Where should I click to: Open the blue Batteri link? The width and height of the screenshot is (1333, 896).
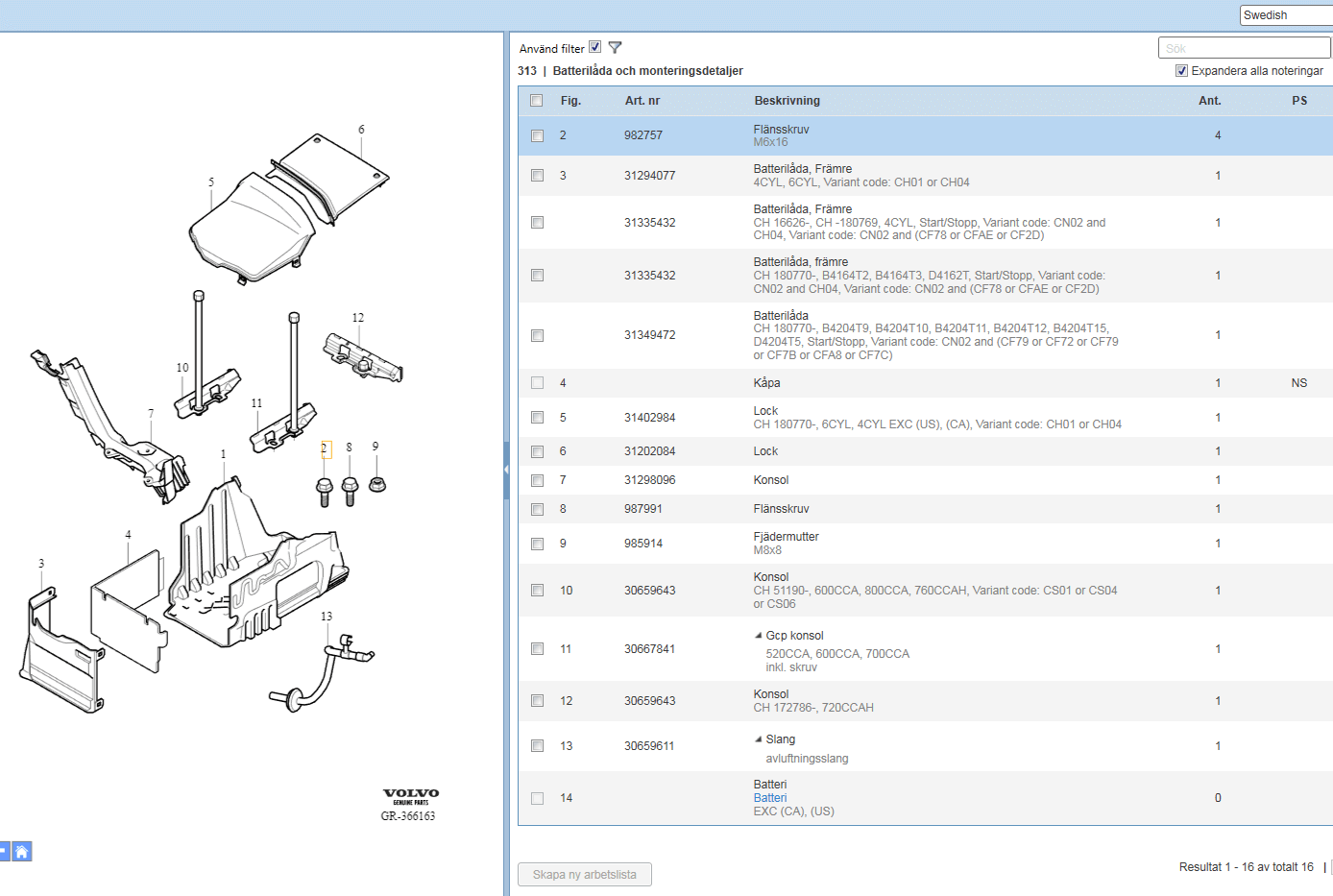(769, 798)
